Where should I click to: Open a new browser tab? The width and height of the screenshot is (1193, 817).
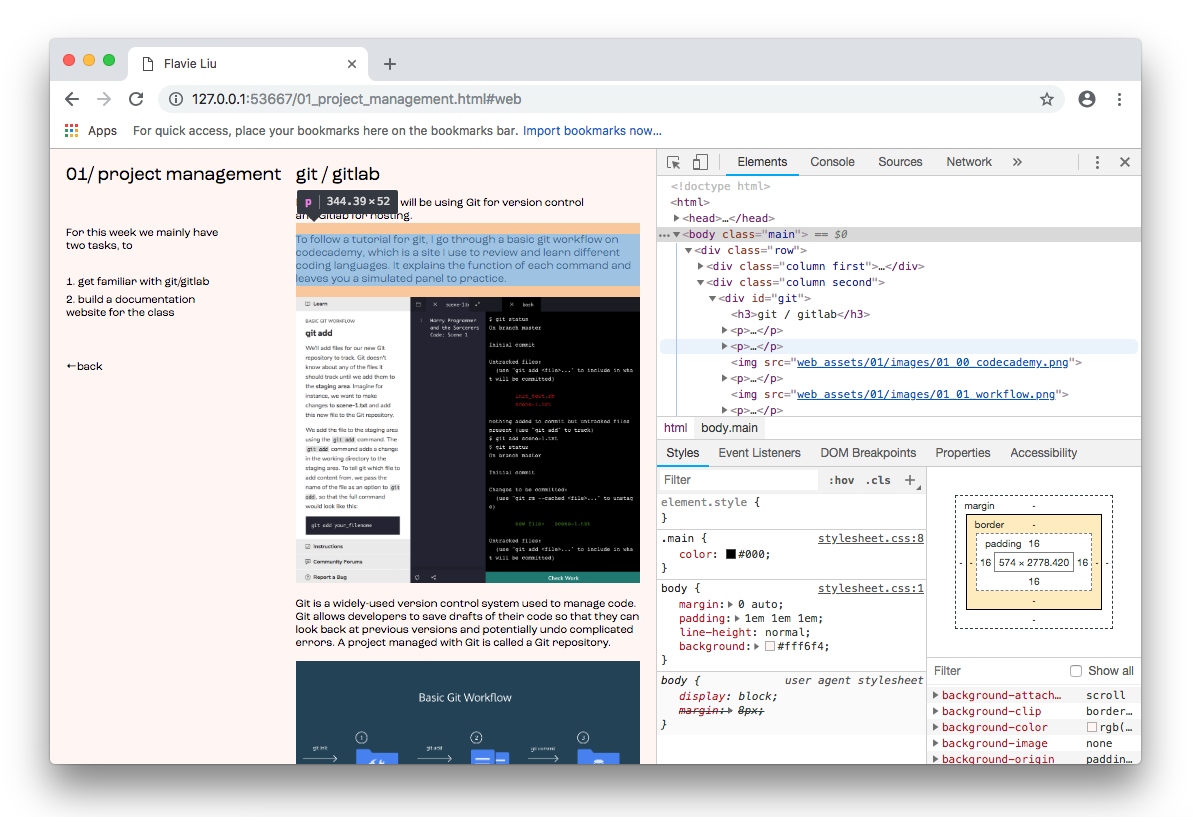point(390,64)
